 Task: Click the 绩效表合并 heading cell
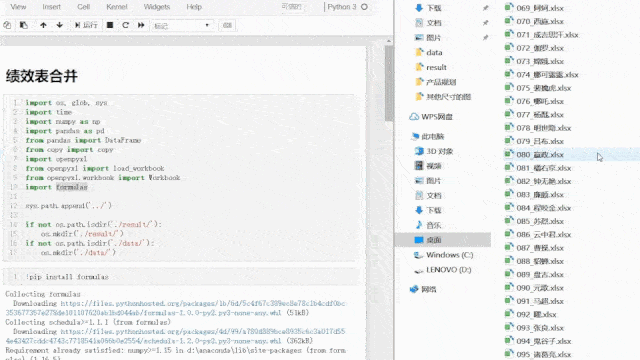[x=42, y=76]
